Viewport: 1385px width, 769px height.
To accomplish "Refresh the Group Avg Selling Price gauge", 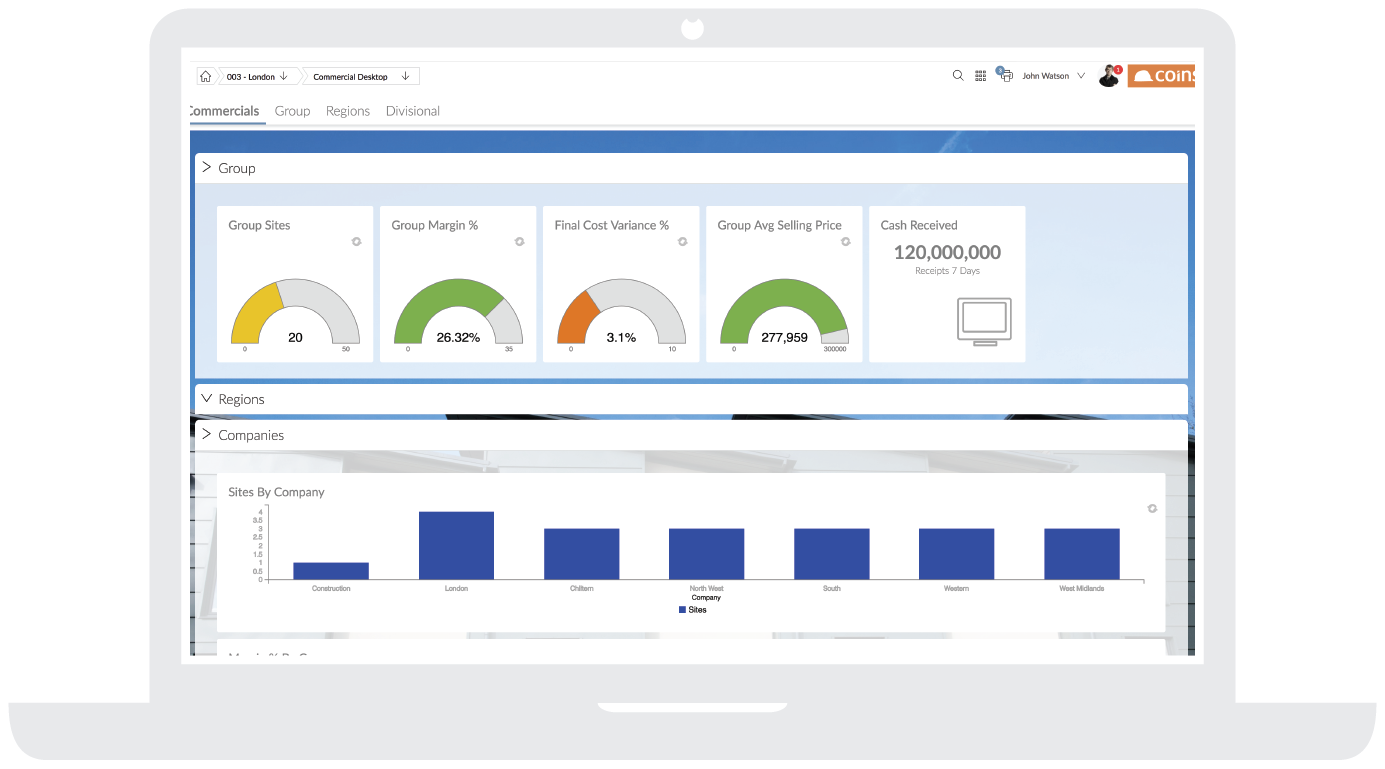I will [x=845, y=242].
